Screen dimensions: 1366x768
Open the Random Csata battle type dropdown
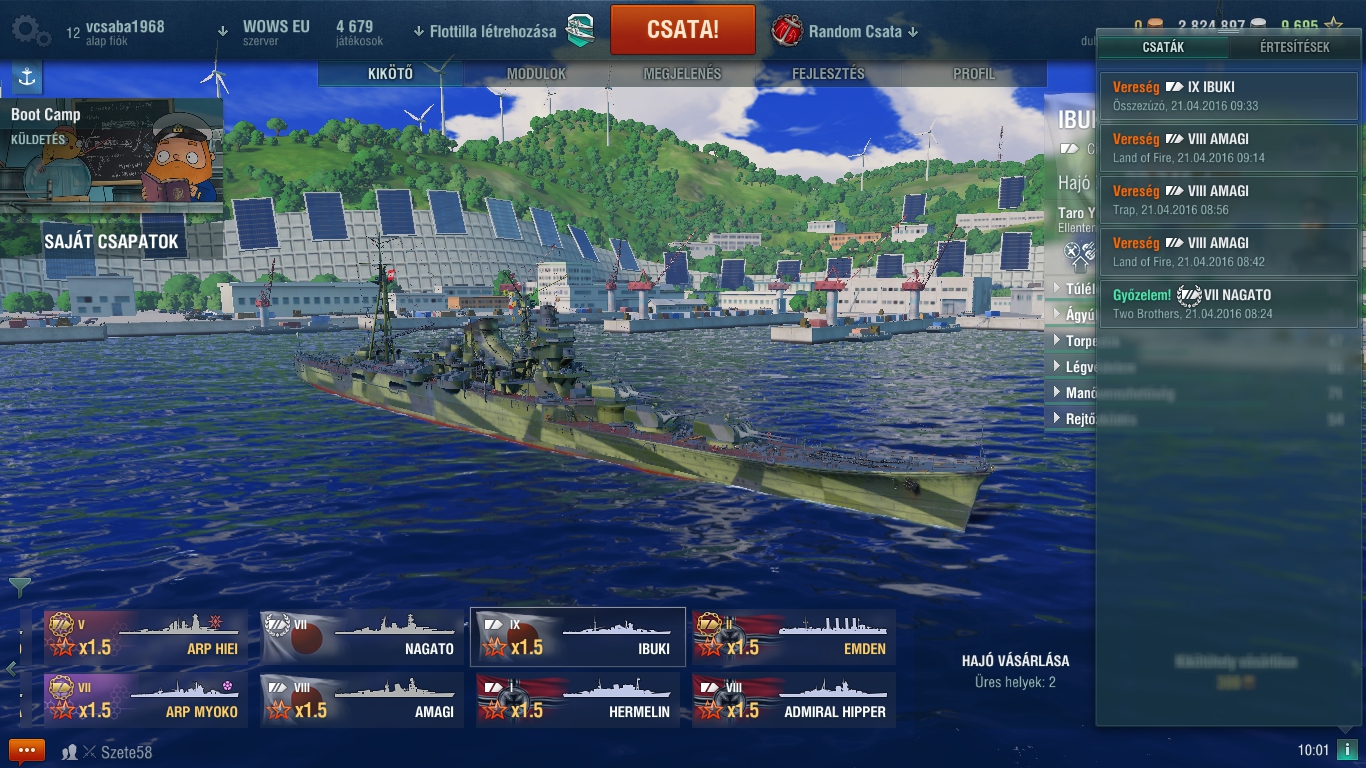click(x=862, y=31)
